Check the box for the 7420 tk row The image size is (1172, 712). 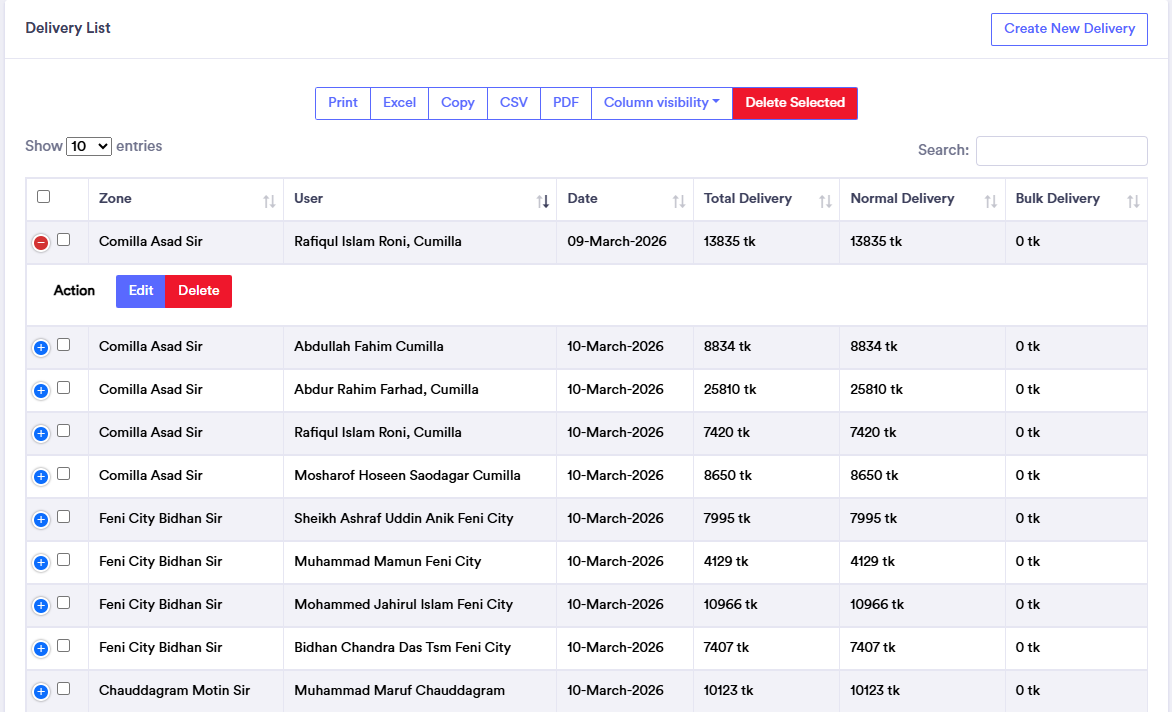click(x=64, y=430)
